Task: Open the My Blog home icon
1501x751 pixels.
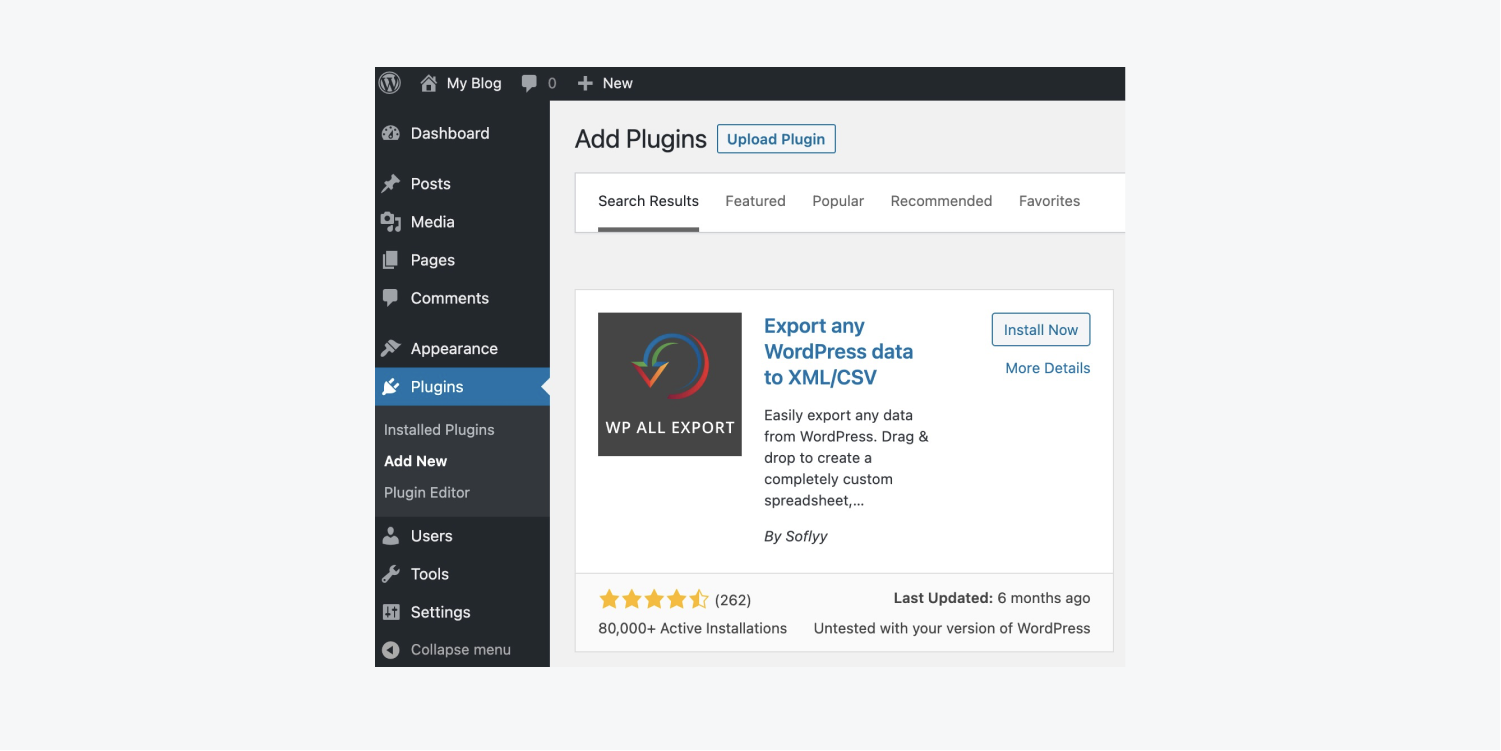Action: point(429,83)
